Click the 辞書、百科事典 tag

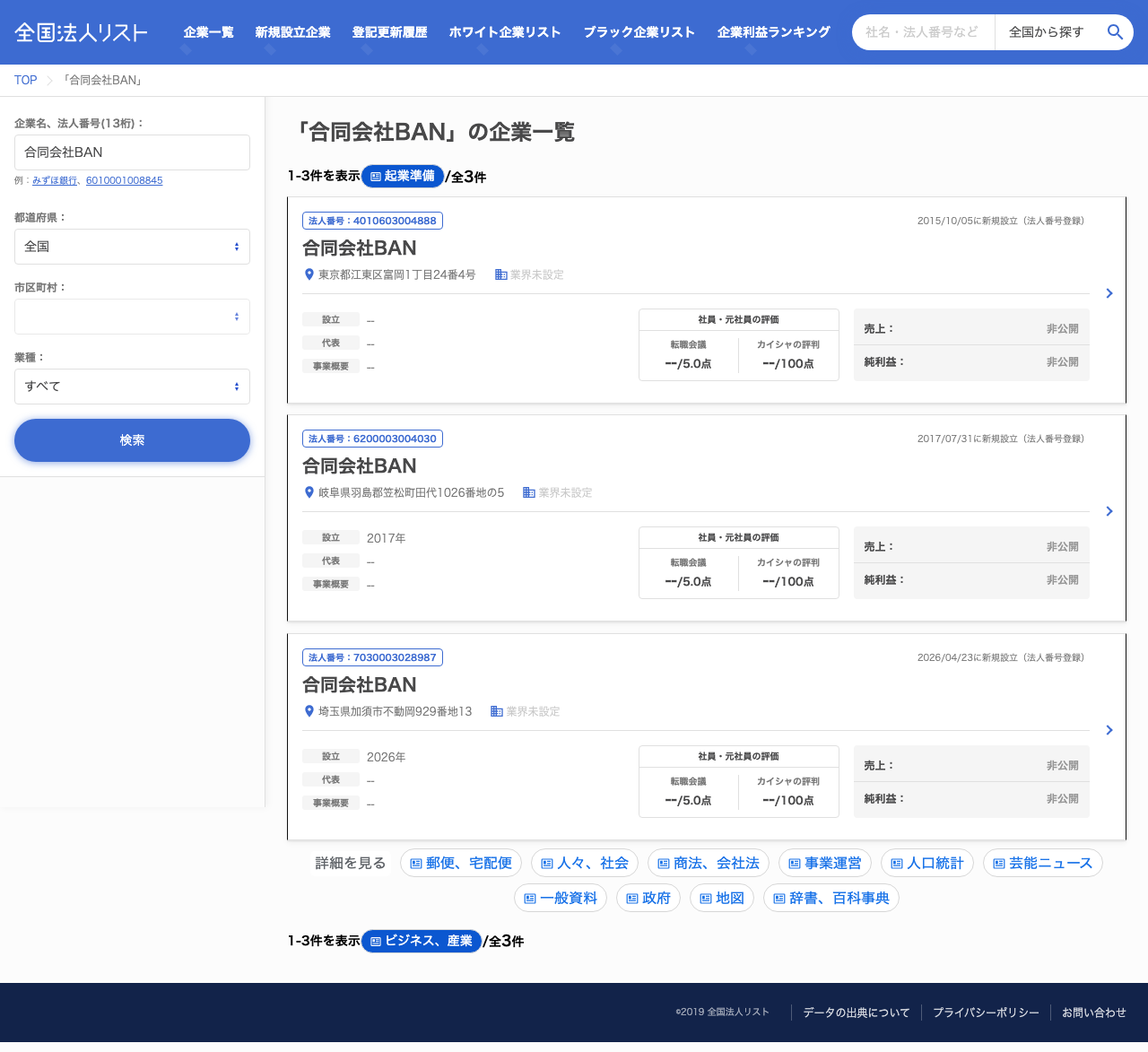[831, 898]
